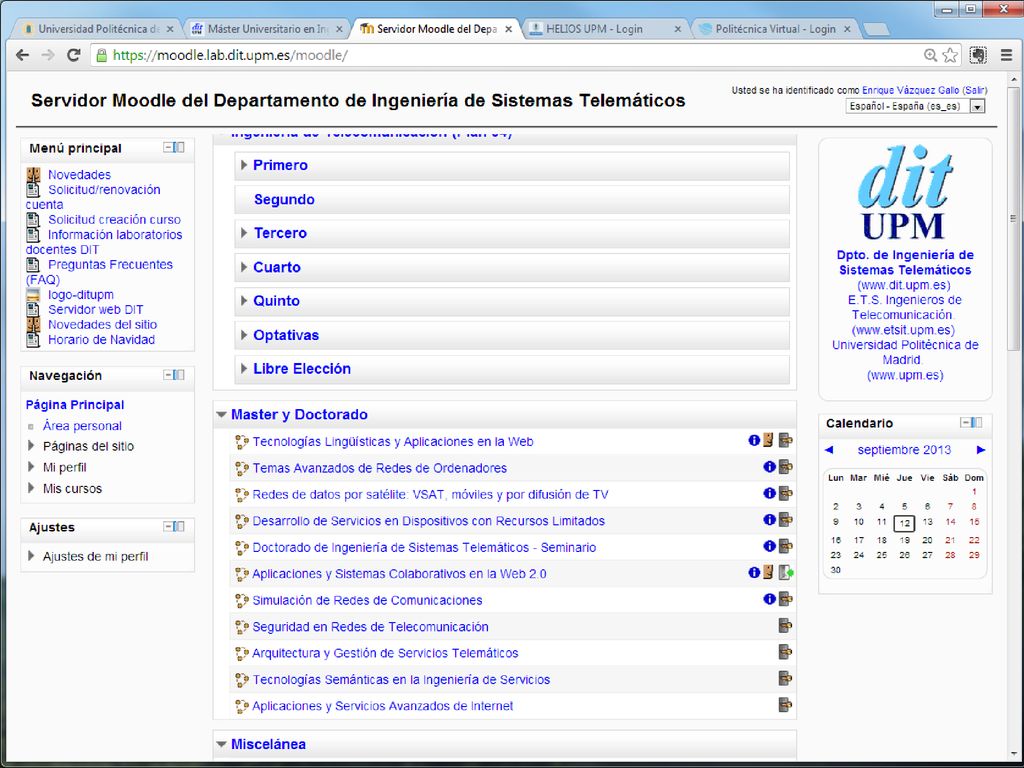
Task: Click info icon for Redes de datos por satélite
Action: pyautogui.click(x=769, y=493)
